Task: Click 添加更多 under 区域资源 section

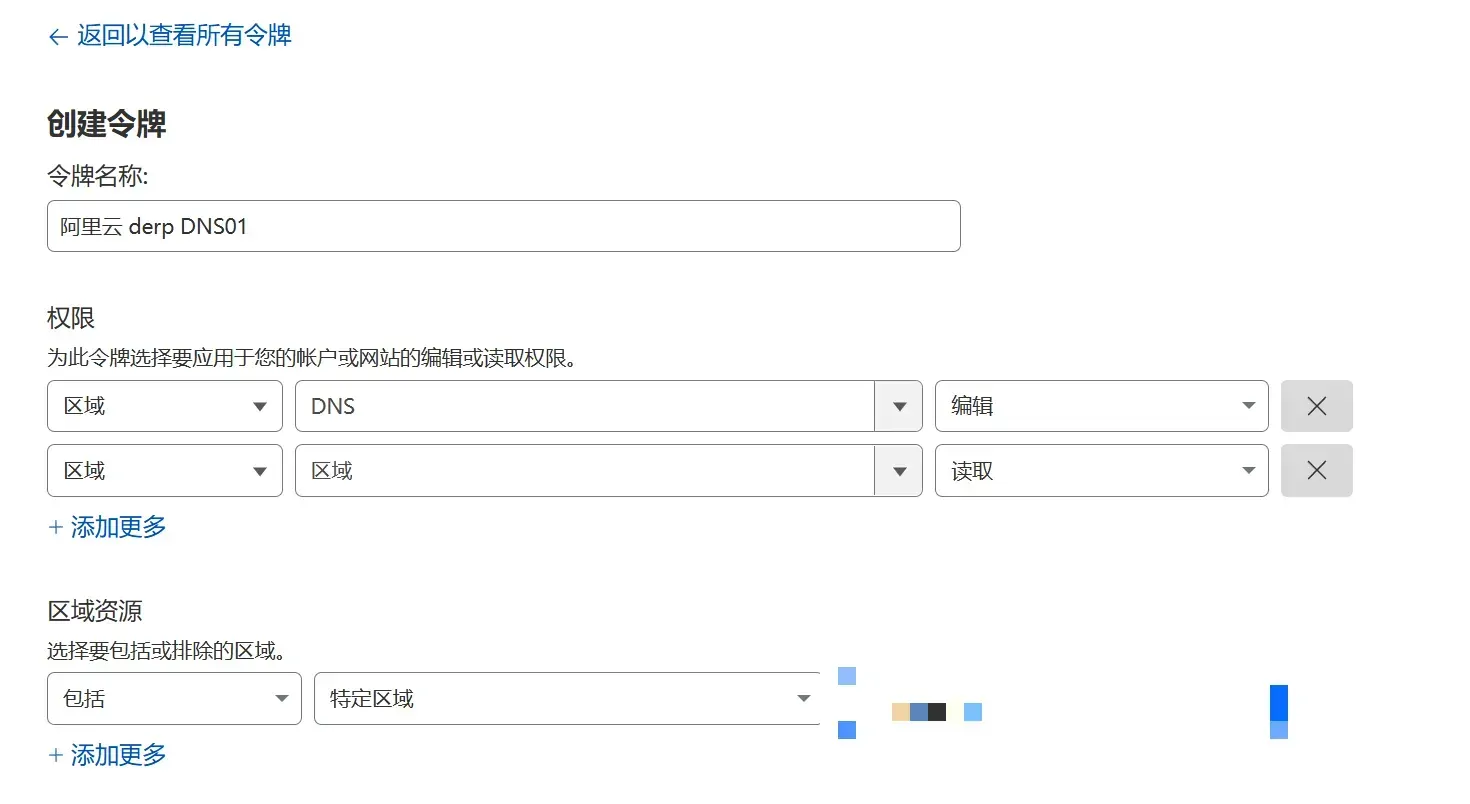Action: (x=108, y=755)
